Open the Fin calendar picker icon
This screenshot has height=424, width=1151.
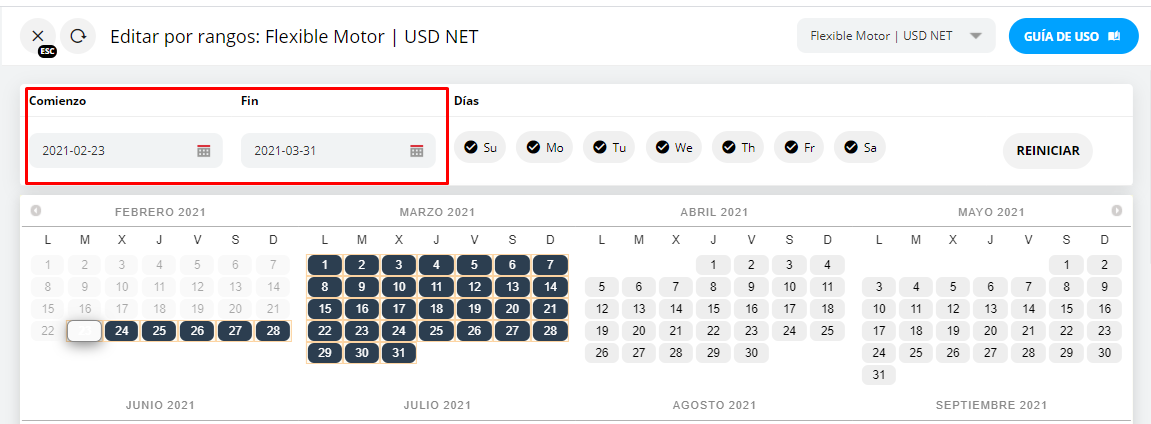point(417,151)
